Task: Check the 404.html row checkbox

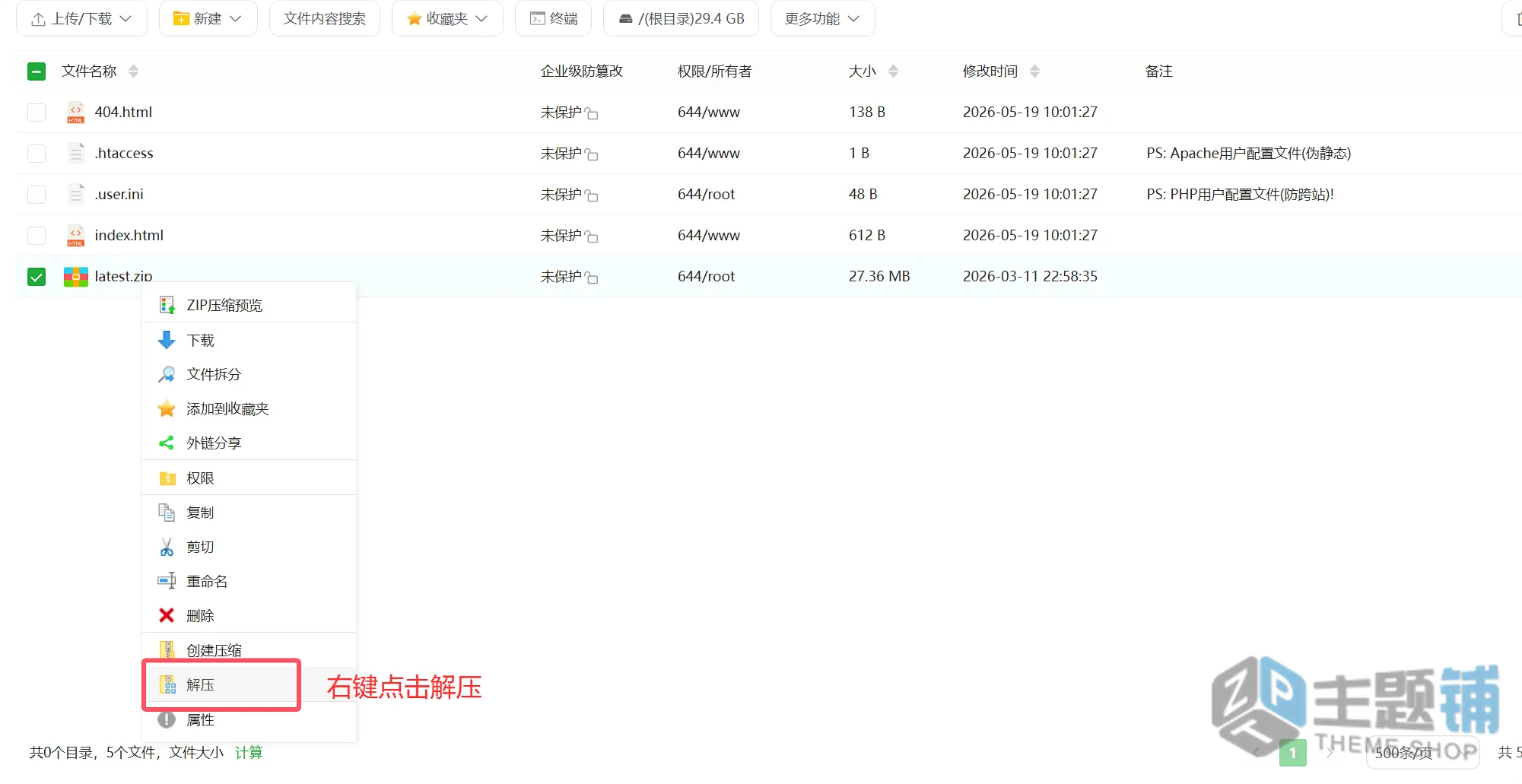Action: (37, 112)
